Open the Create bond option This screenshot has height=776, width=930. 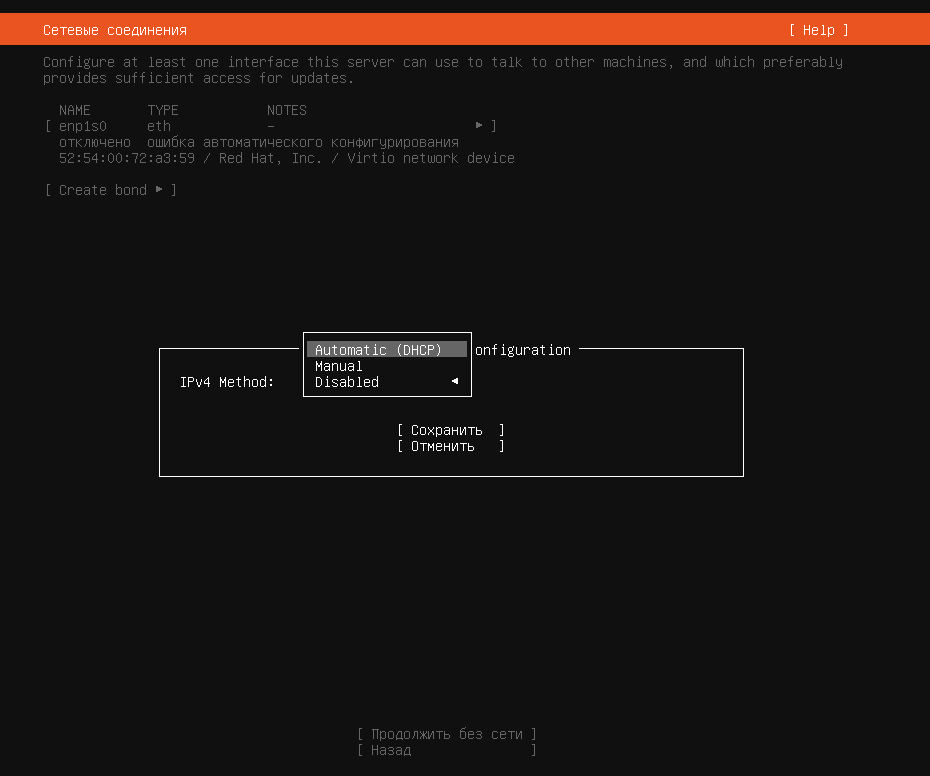(x=111, y=190)
